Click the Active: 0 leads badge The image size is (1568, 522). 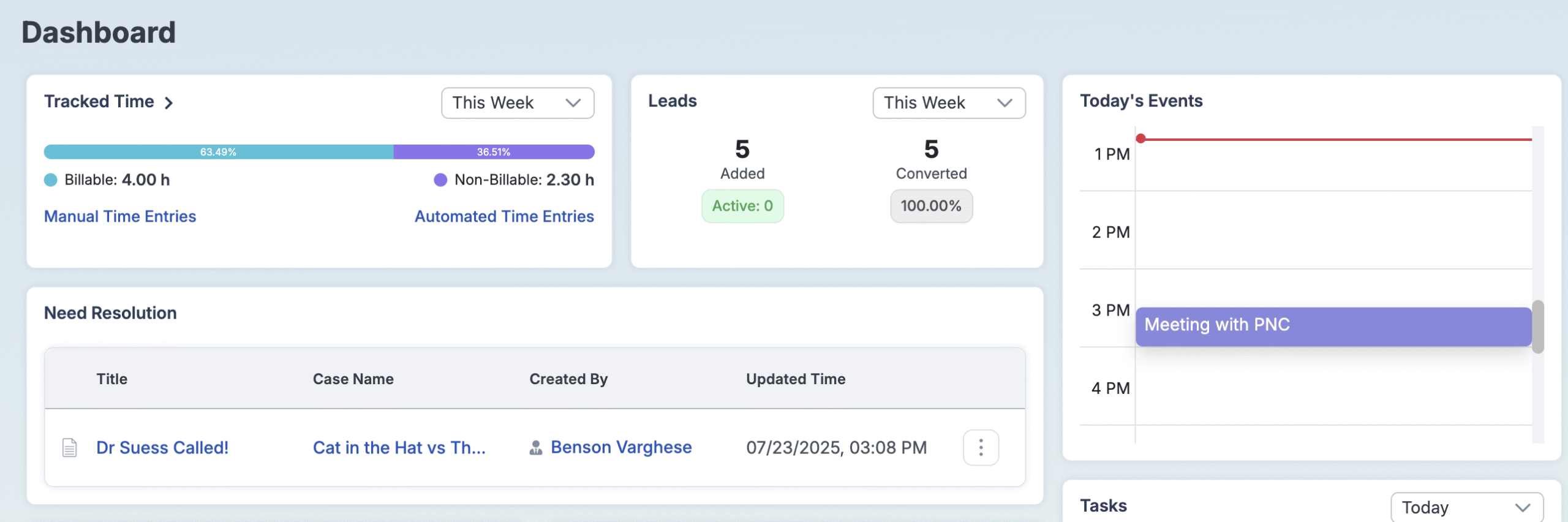[x=742, y=206]
